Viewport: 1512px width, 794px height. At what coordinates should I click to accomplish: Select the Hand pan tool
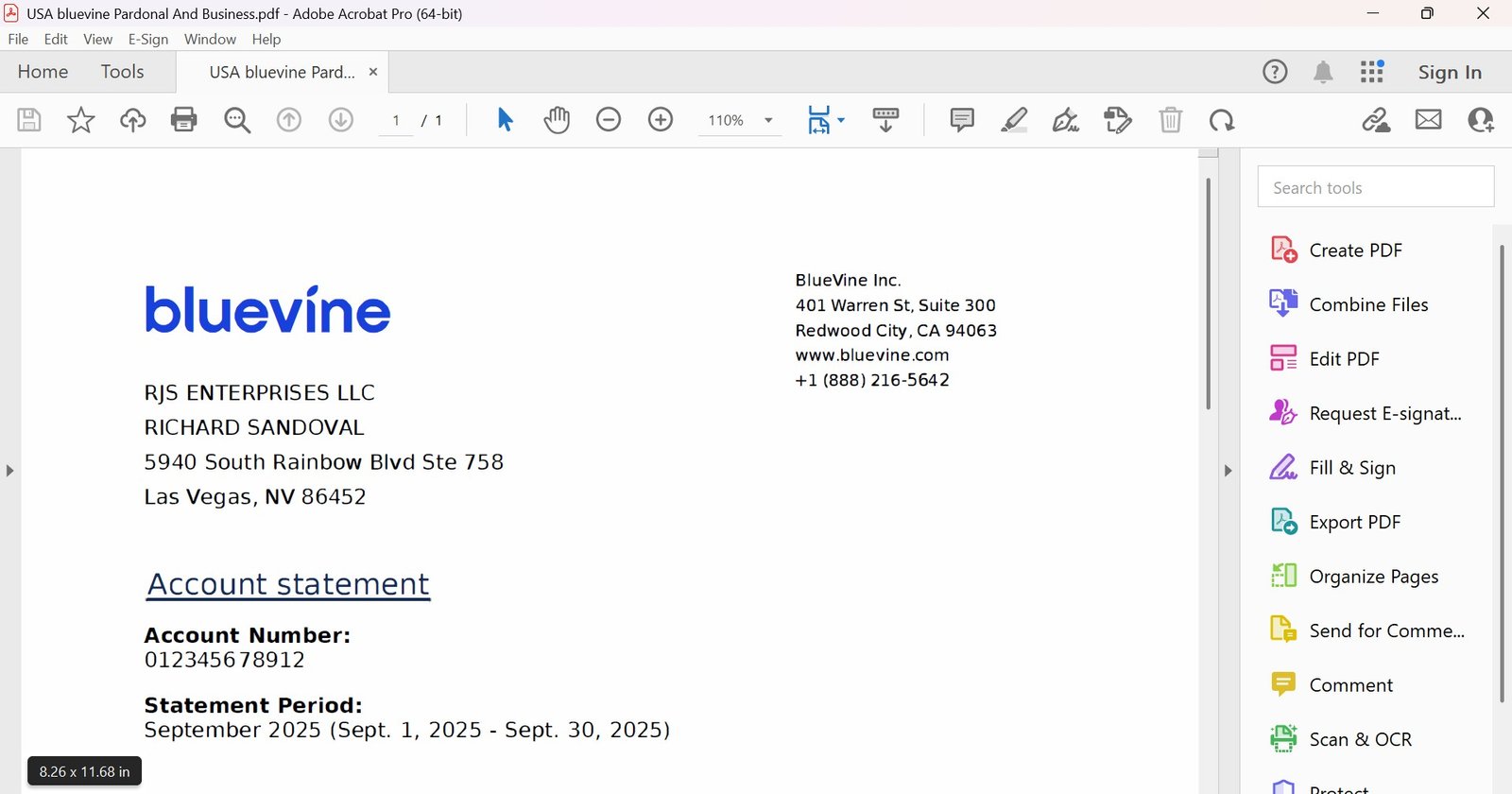click(x=557, y=120)
